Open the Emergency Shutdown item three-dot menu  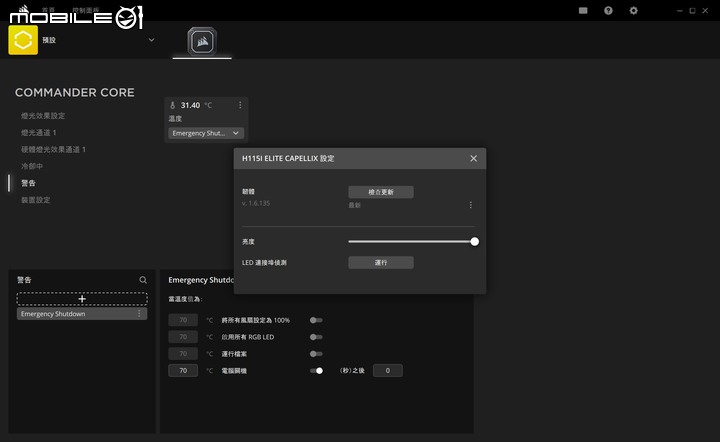(140, 314)
